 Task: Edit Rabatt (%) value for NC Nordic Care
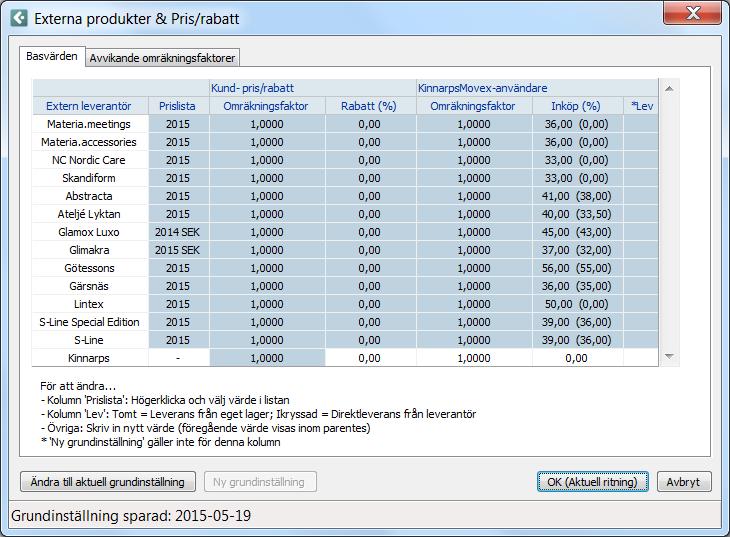coord(371,160)
